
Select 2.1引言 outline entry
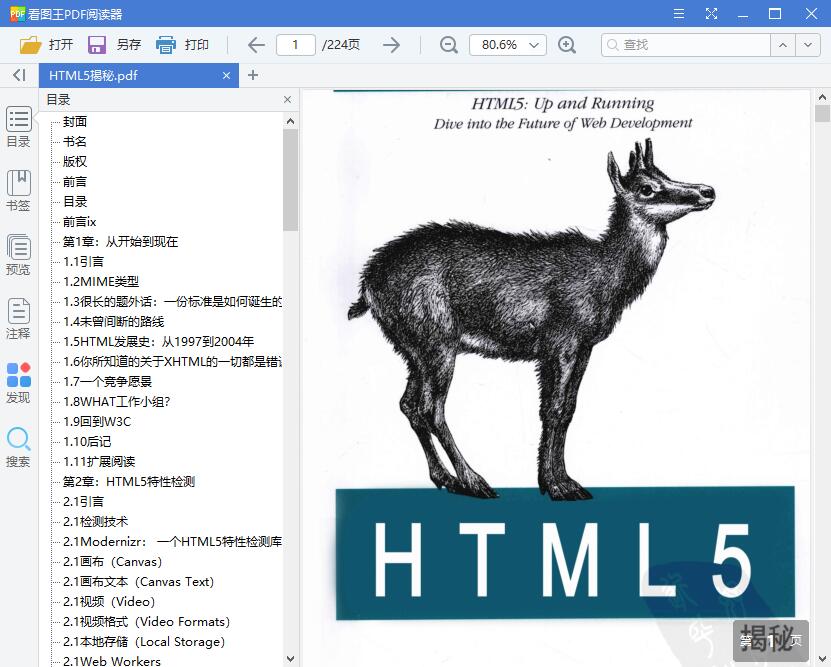click(x=83, y=502)
